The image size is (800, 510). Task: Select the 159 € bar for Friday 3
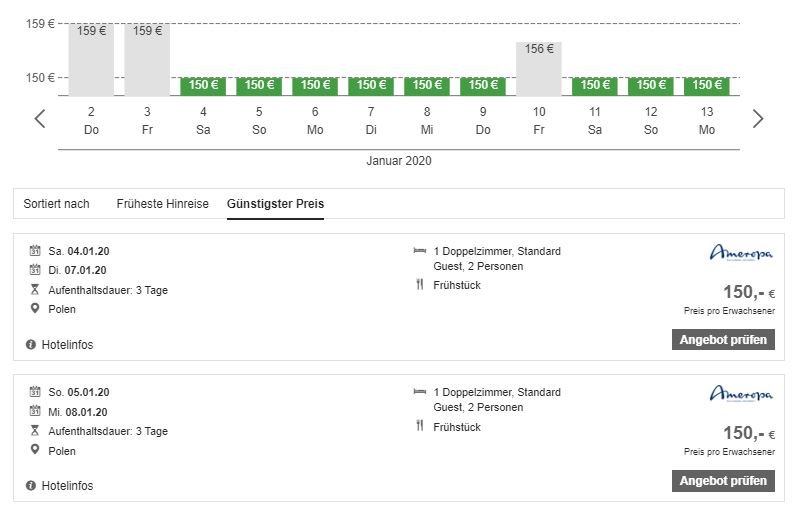click(x=147, y=60)
